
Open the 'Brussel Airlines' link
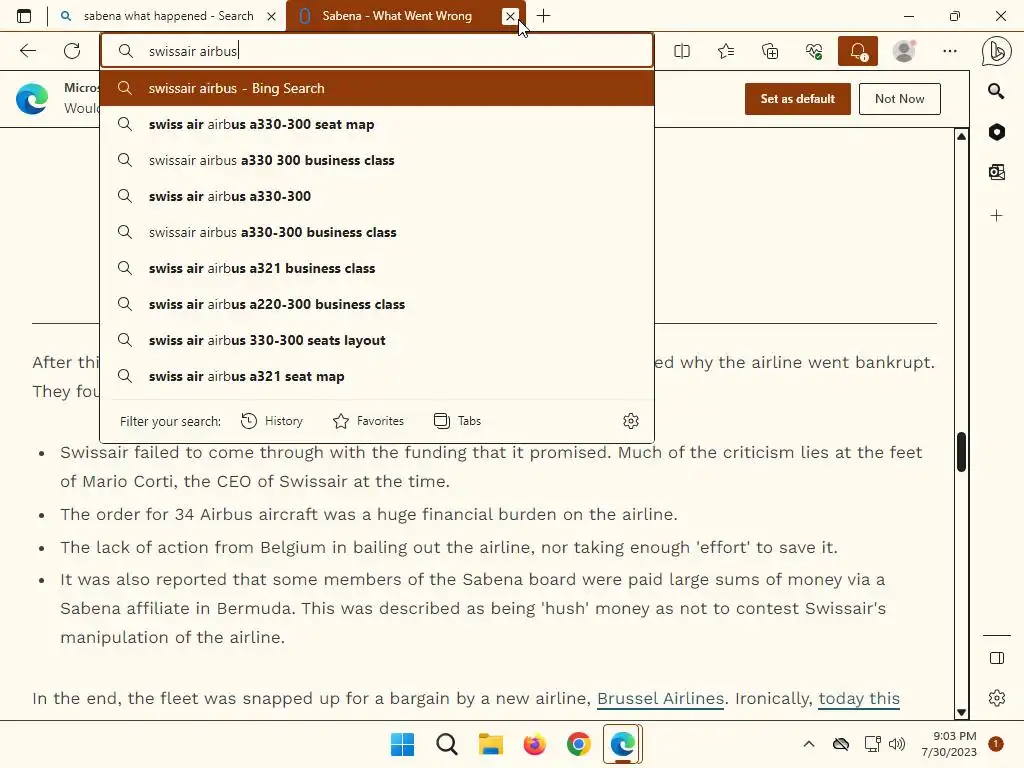point(660,698)
